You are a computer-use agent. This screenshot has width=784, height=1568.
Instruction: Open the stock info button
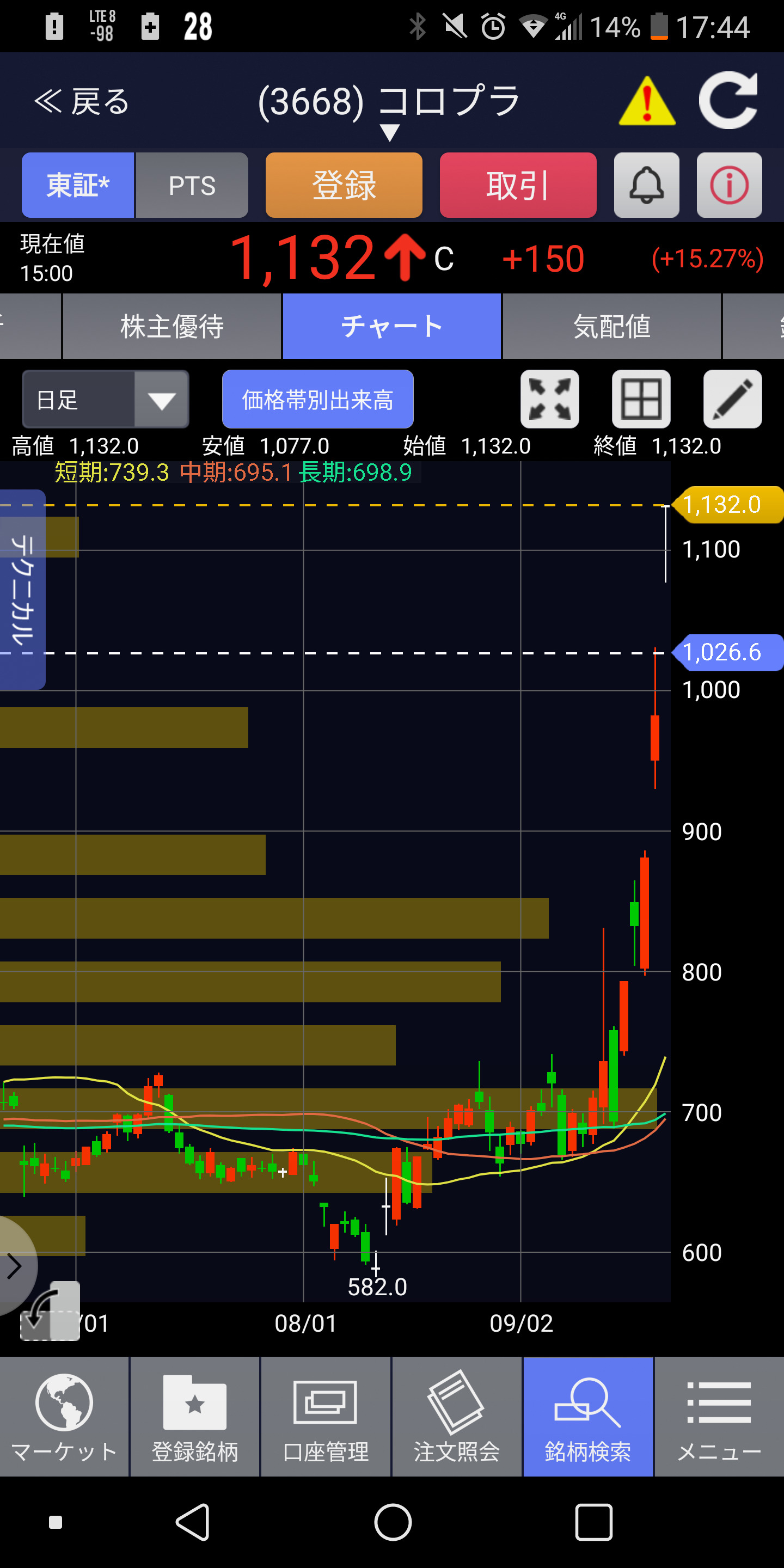(729, 185)
